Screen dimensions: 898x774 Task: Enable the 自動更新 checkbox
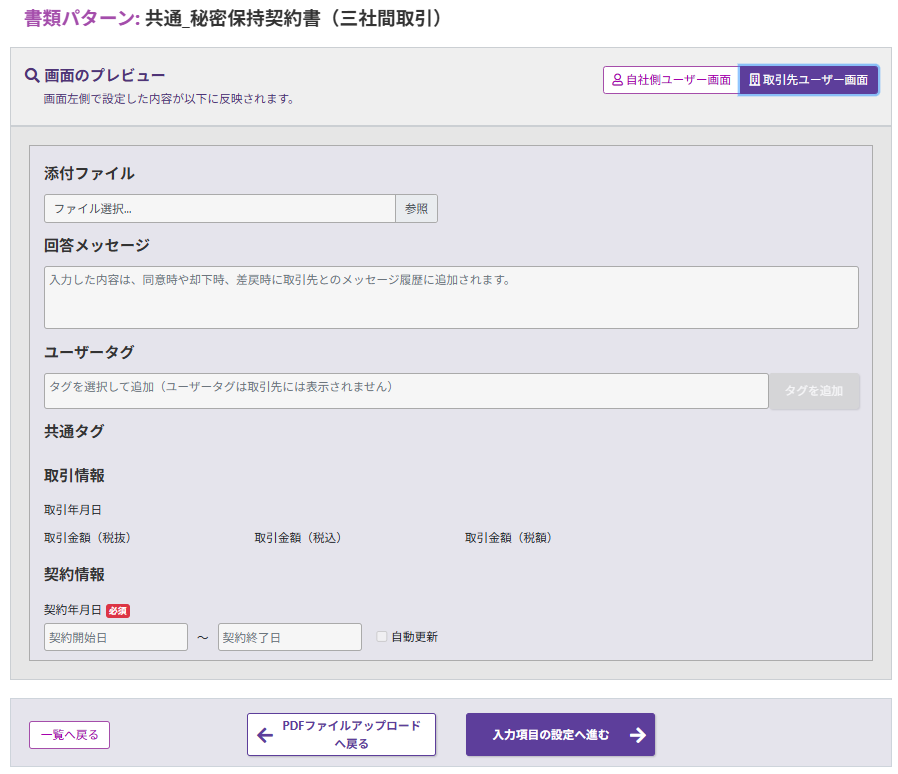(x=381, y=637)
